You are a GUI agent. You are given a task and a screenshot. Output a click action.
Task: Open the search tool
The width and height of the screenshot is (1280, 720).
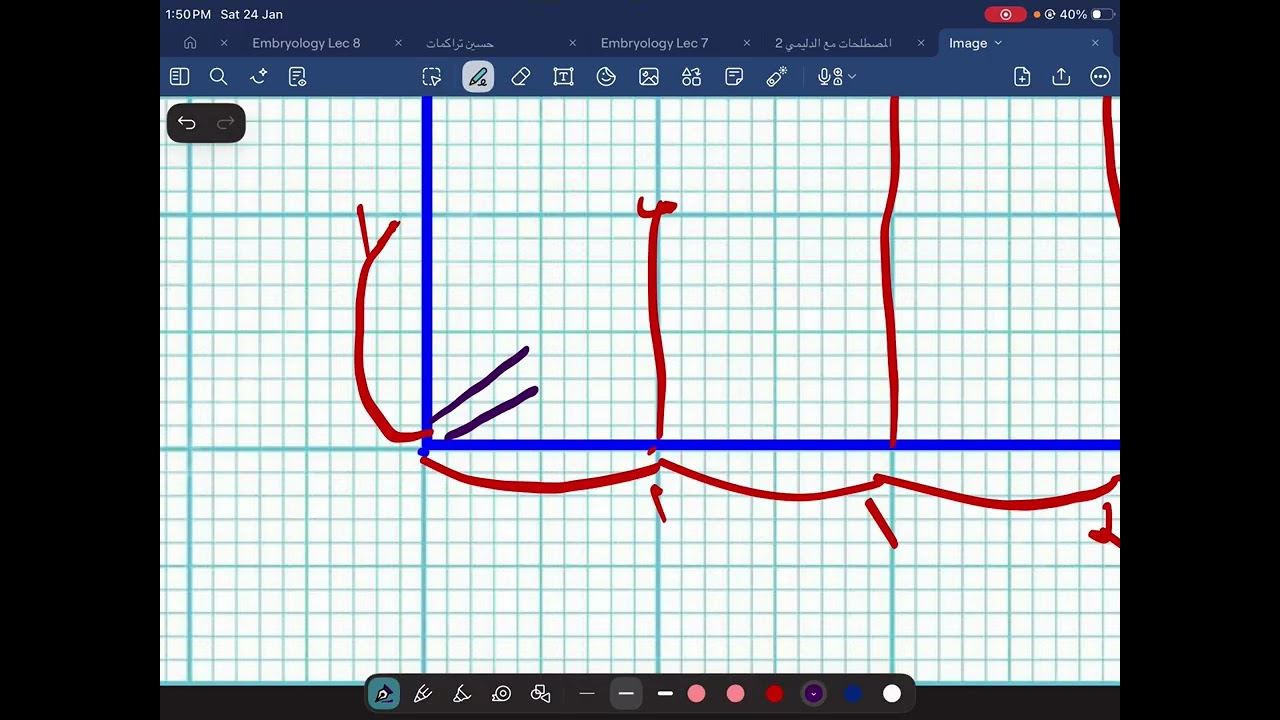[x=218, y=77]
